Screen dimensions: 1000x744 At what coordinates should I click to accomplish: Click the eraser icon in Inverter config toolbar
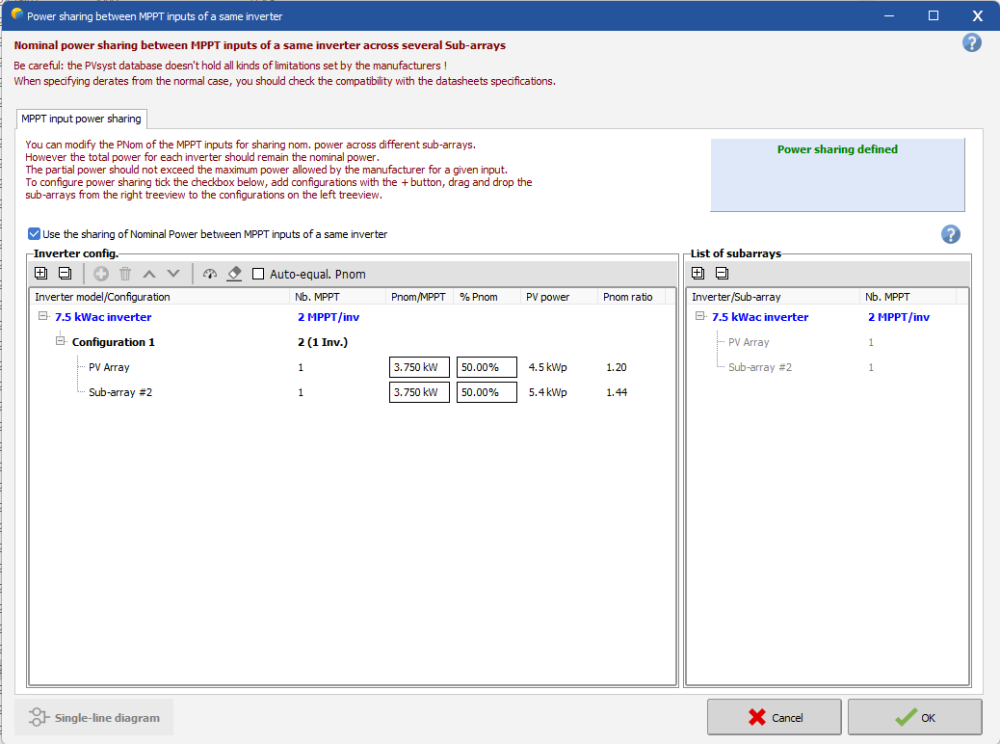(234, 273)
